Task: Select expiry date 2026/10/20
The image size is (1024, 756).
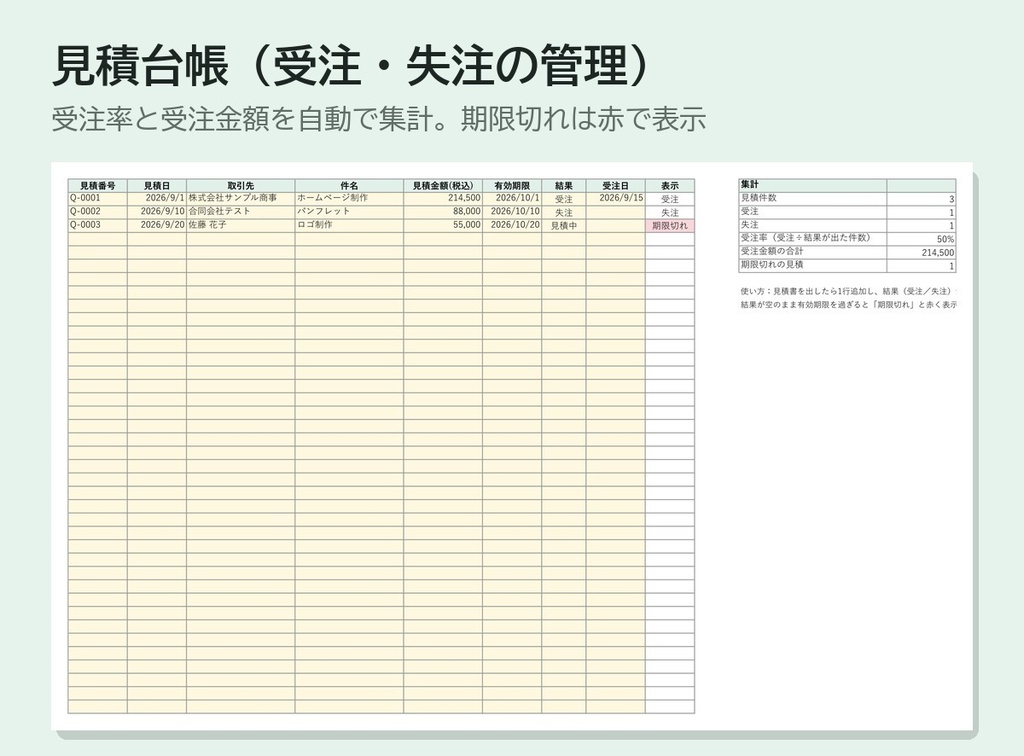Action: (512, 225)
